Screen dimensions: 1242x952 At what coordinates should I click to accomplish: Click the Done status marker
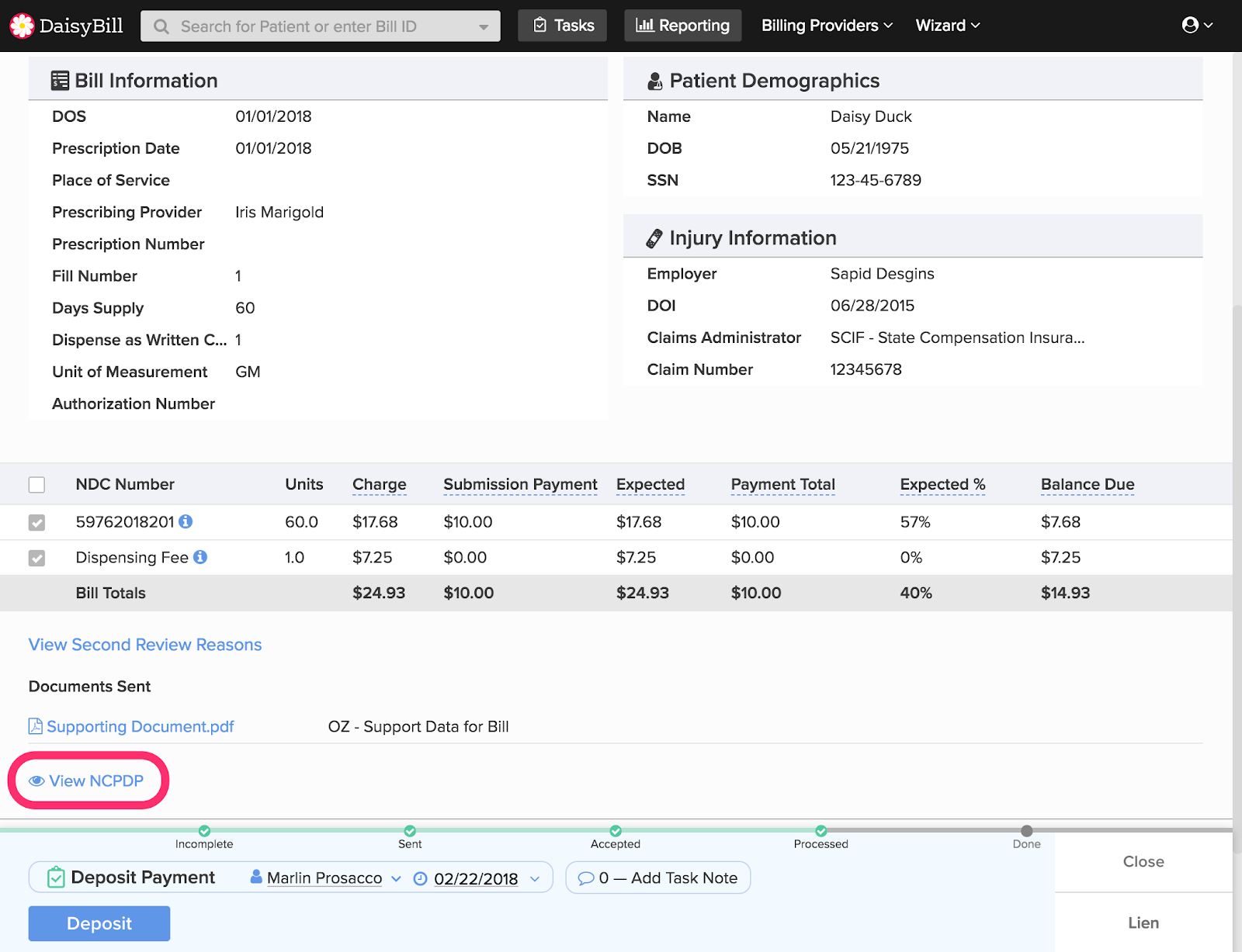click(x=1027, y=831)
